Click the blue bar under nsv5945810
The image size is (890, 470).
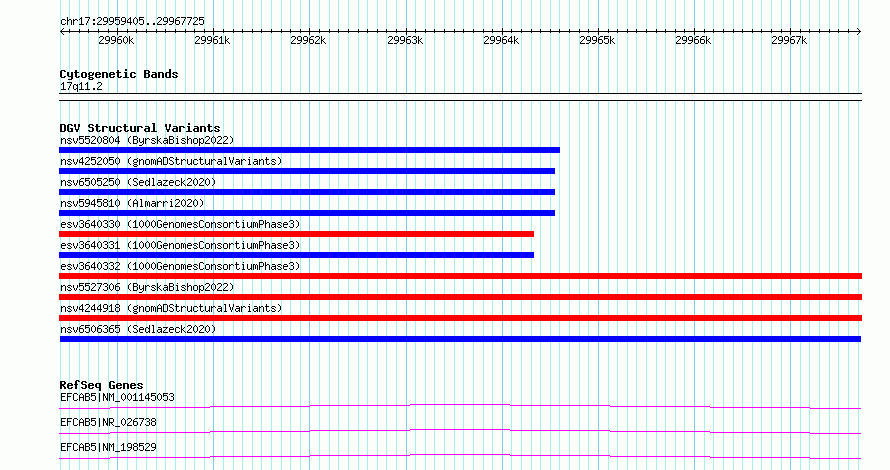point(307,213)
